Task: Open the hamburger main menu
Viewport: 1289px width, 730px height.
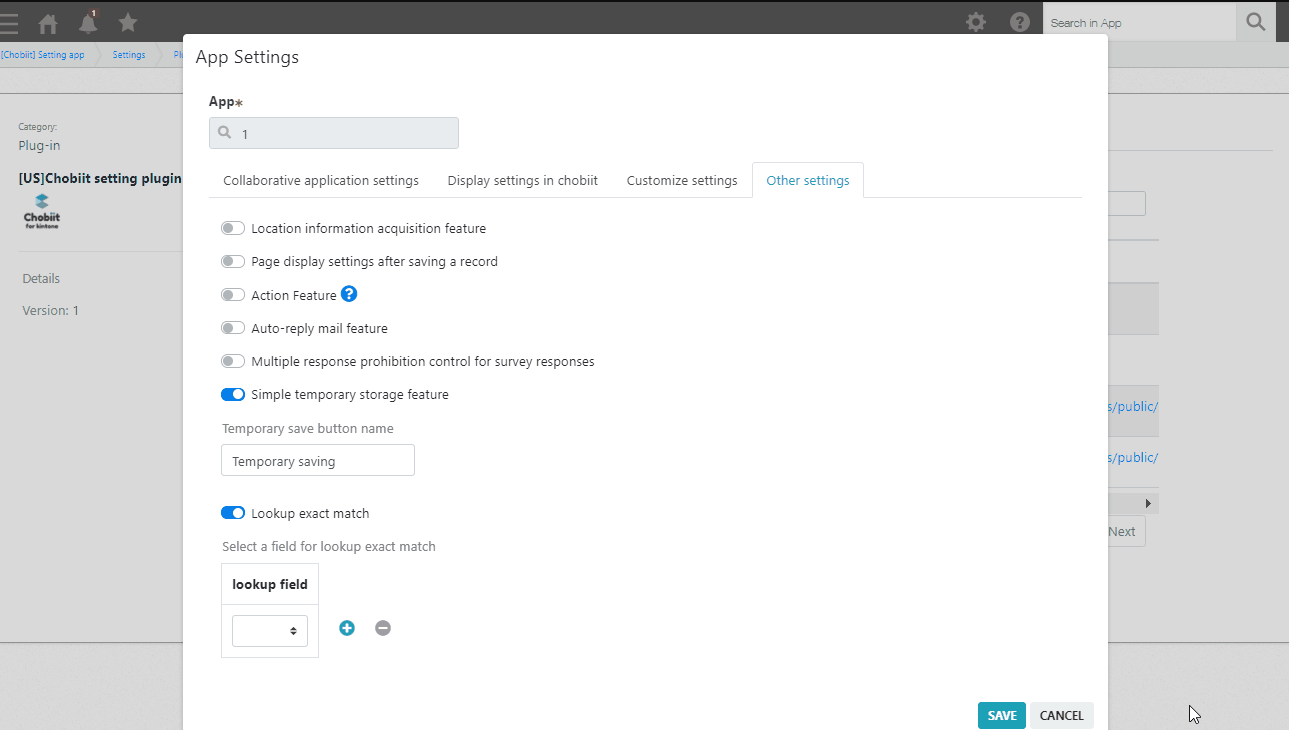Action: pyautogui.click(x=8, y=23)
